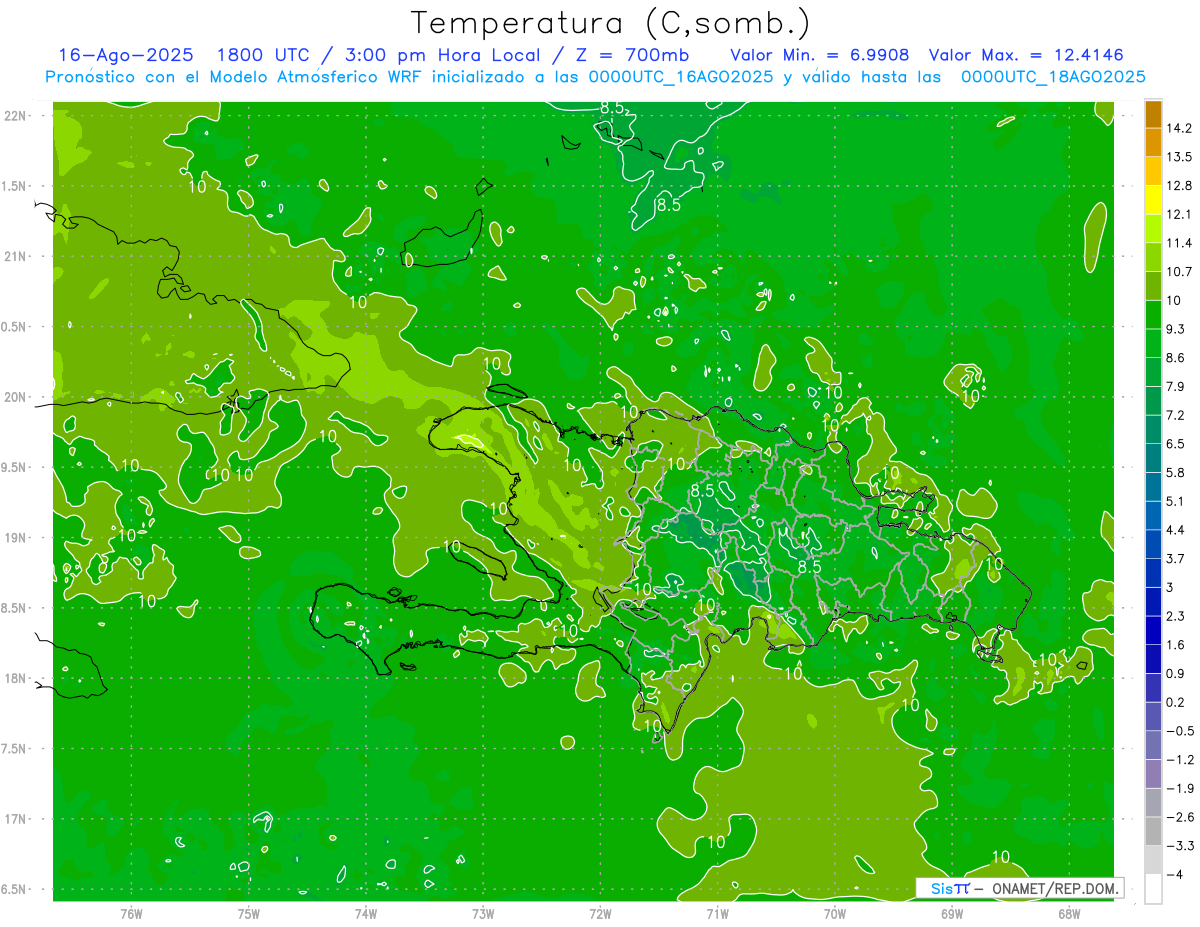This screenshot has height=927, width=1200.
Task: Click the "72W" longitude axis label
Action: coord(600,914)
